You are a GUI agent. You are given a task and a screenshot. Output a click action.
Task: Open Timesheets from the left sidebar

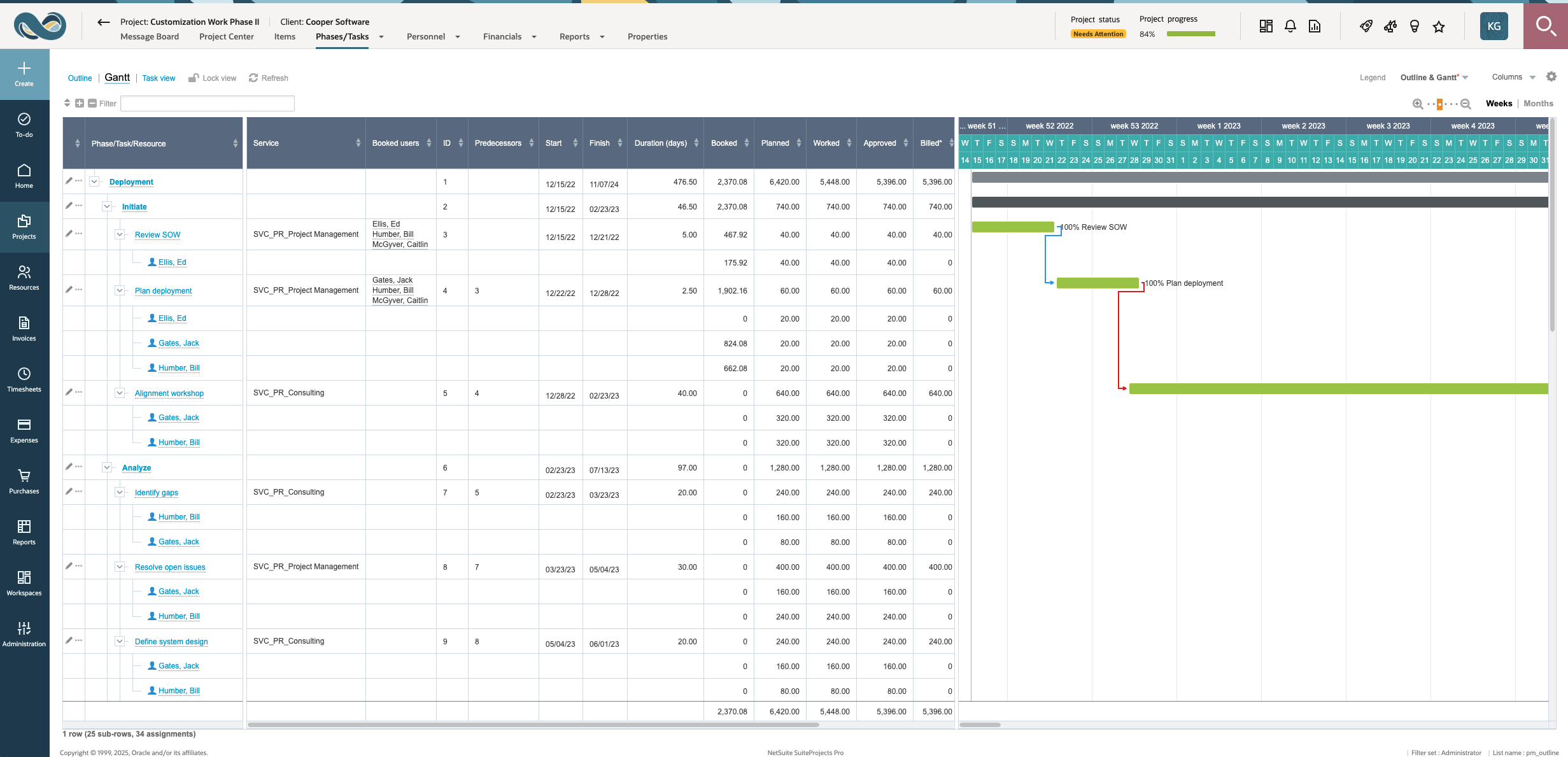click(x=24, y=379)
